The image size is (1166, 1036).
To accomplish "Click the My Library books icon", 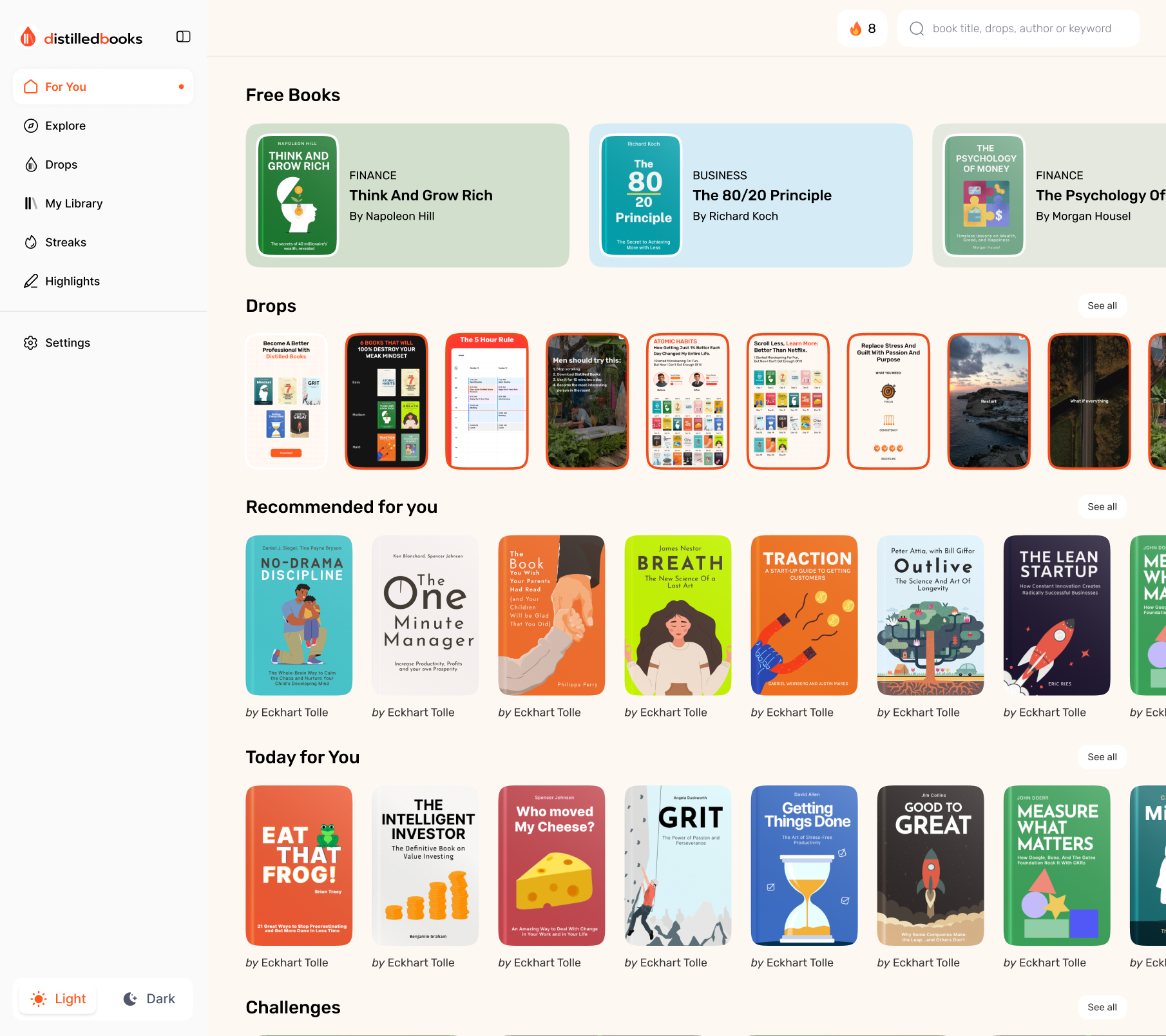I will (31, 204).
